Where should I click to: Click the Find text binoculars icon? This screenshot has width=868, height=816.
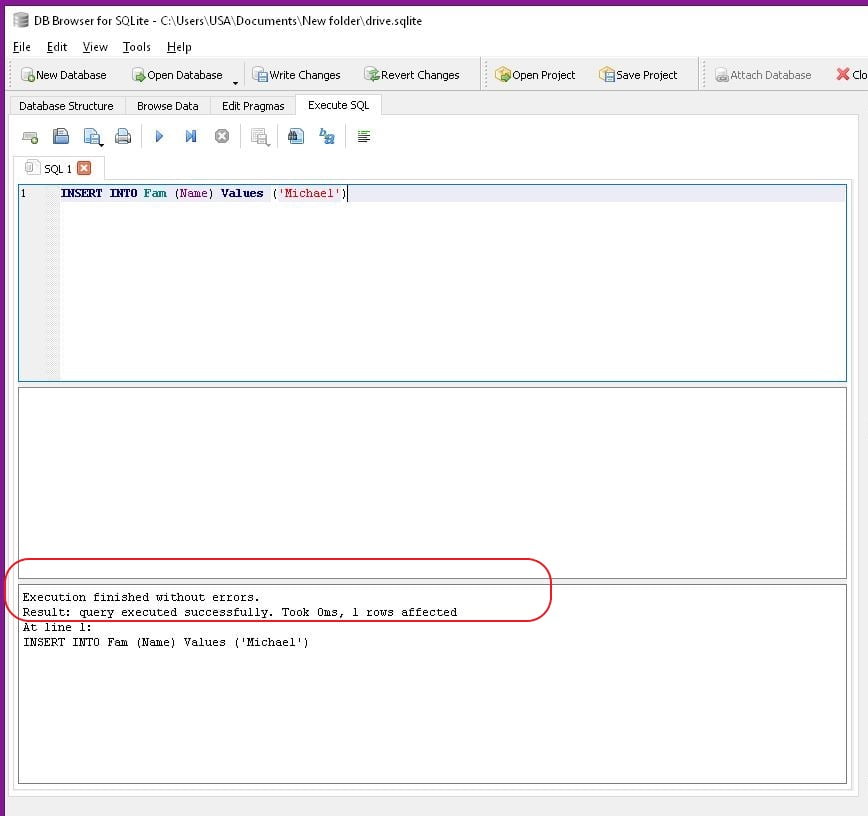[x=295, y=137]
